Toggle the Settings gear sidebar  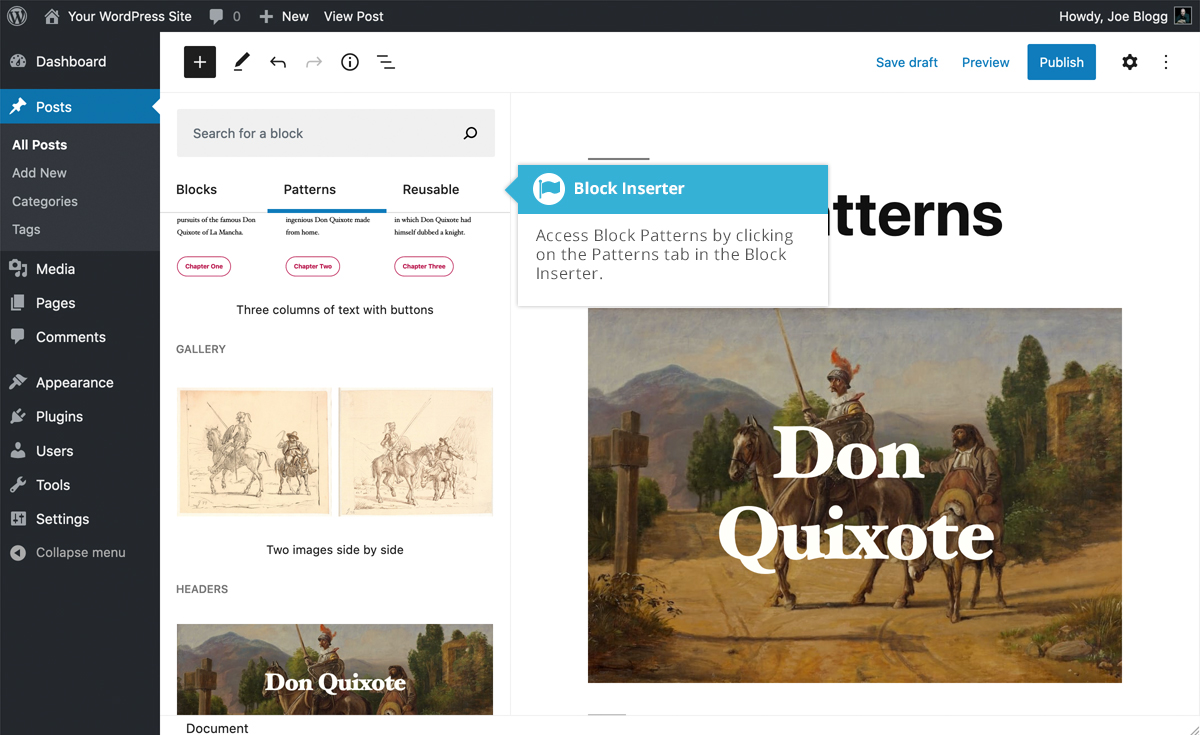click(x=1129, y=62)
